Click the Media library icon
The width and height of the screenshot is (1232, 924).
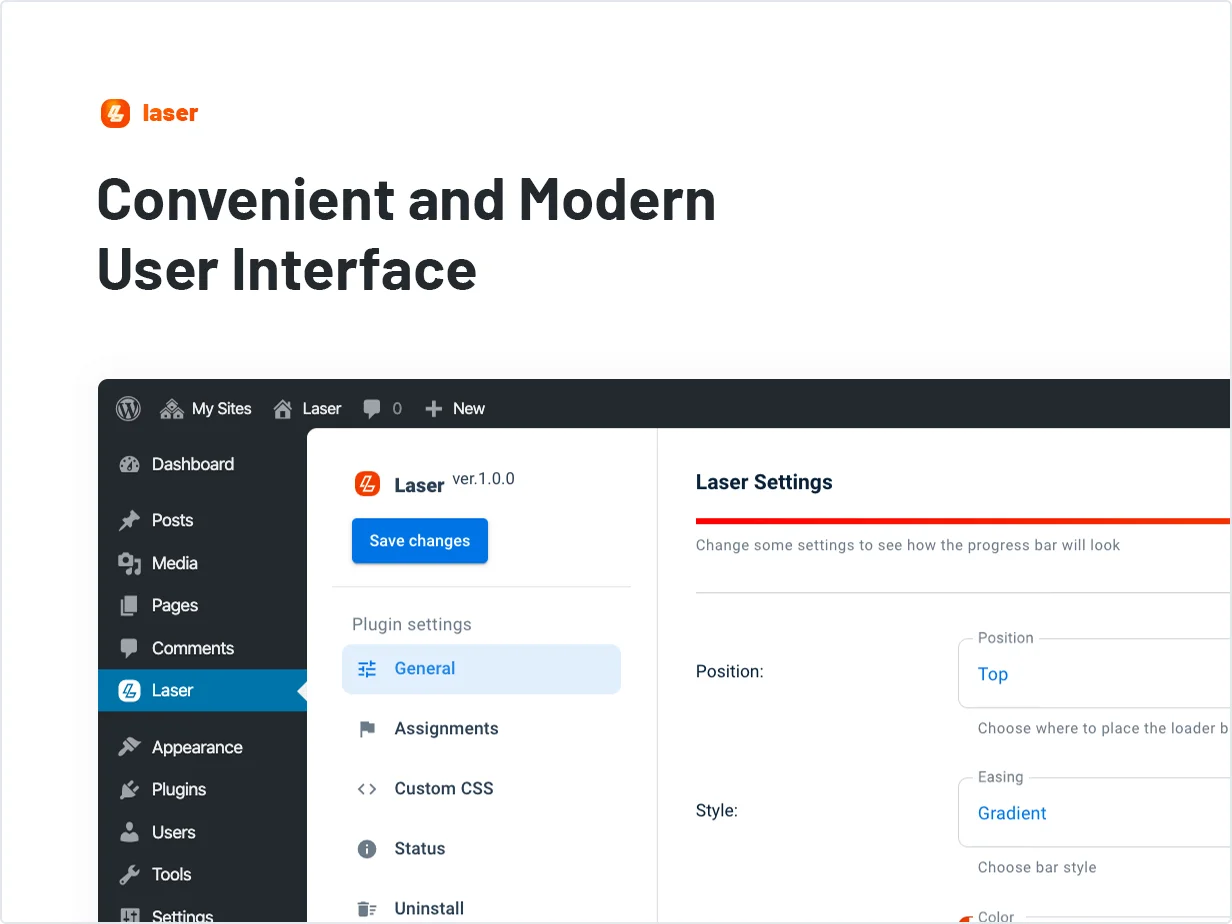pyautogui.click(x=129, y=563)
